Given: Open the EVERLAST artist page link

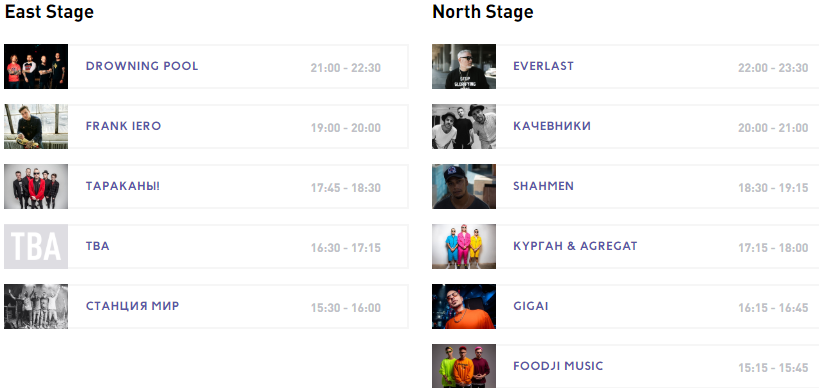Looking at the screenshot, I should coord(543,66).
